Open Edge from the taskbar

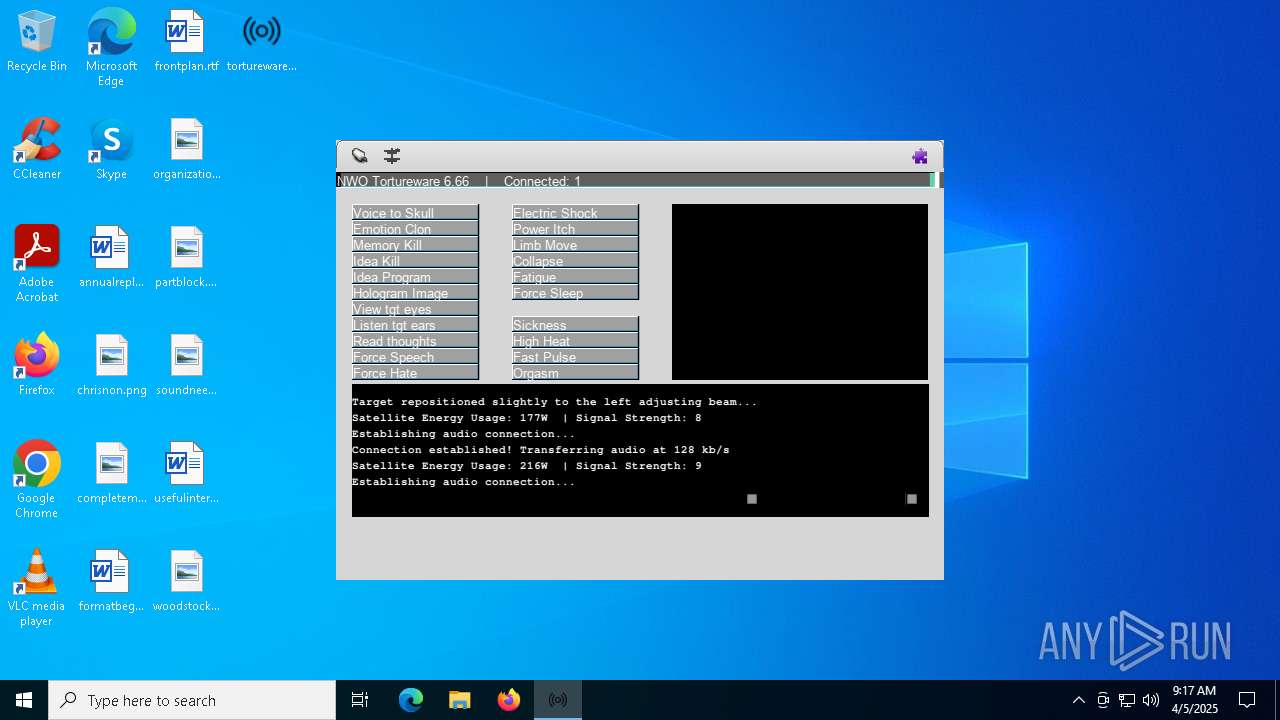pyautogui.click(x=411, y=700)
